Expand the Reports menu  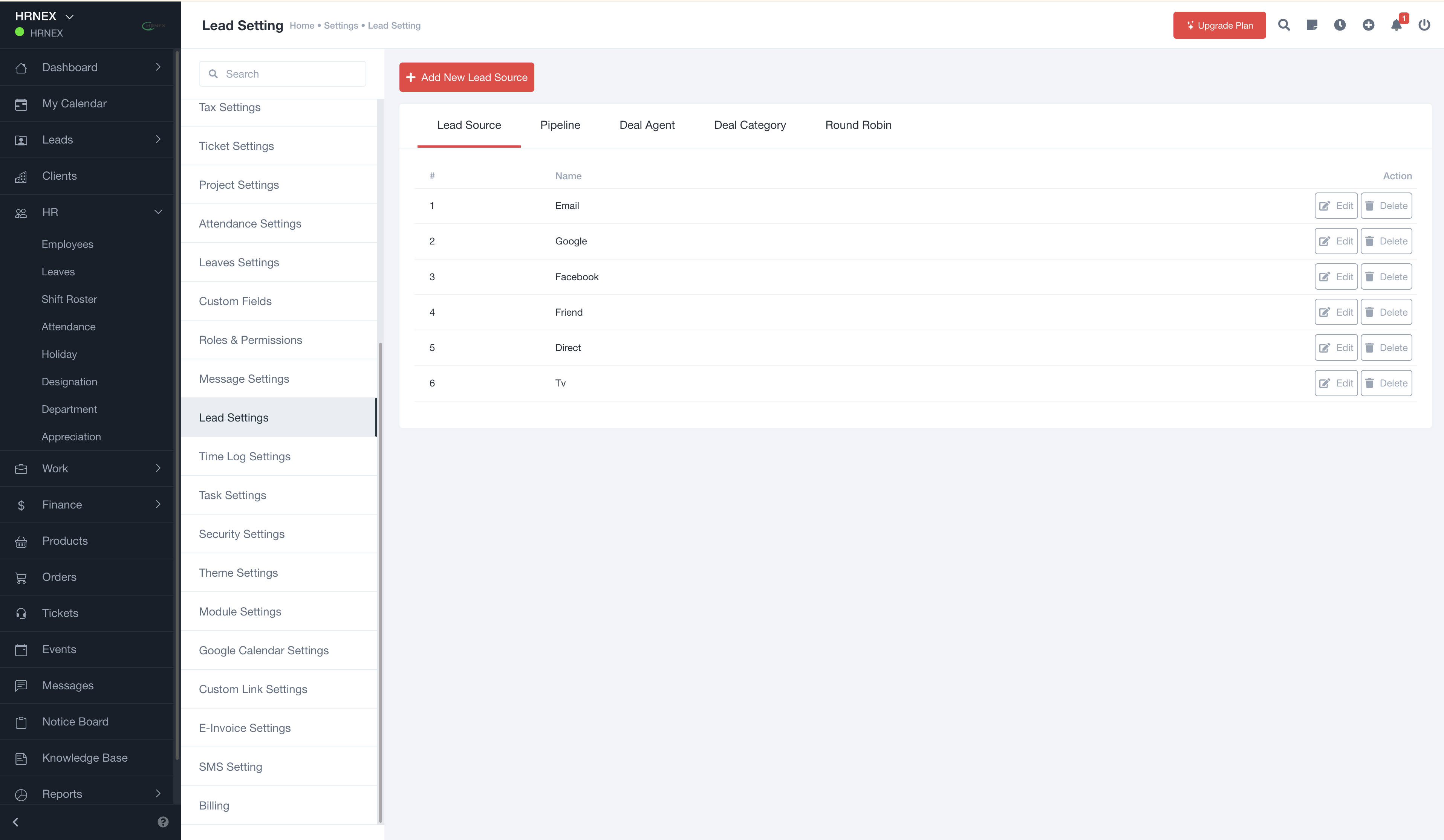87,794
